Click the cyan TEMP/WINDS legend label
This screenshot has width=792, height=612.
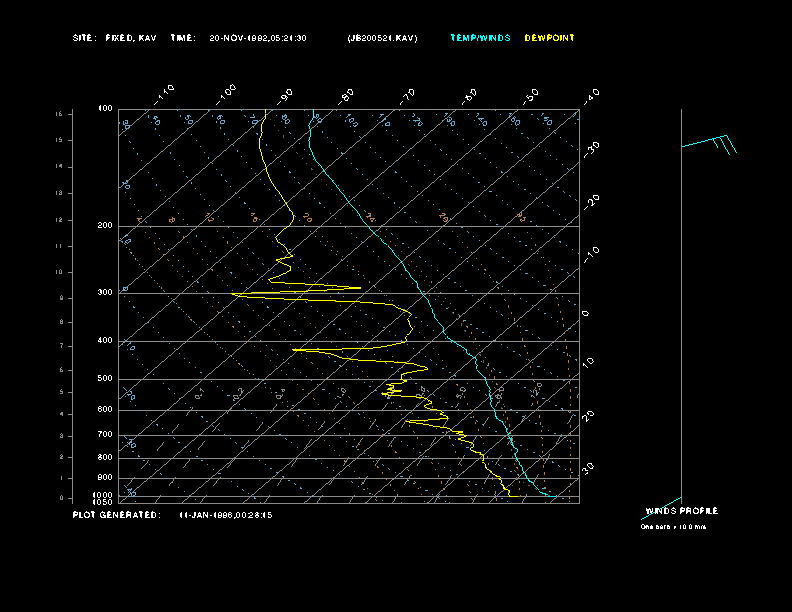(x=480, y=38)
